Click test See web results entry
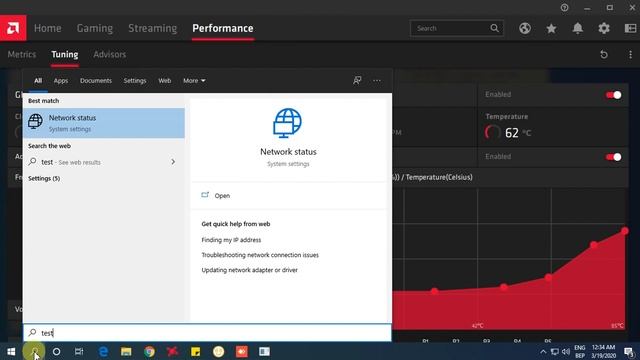This screenshot has height=360, width=640. click(x=104, y=162)
